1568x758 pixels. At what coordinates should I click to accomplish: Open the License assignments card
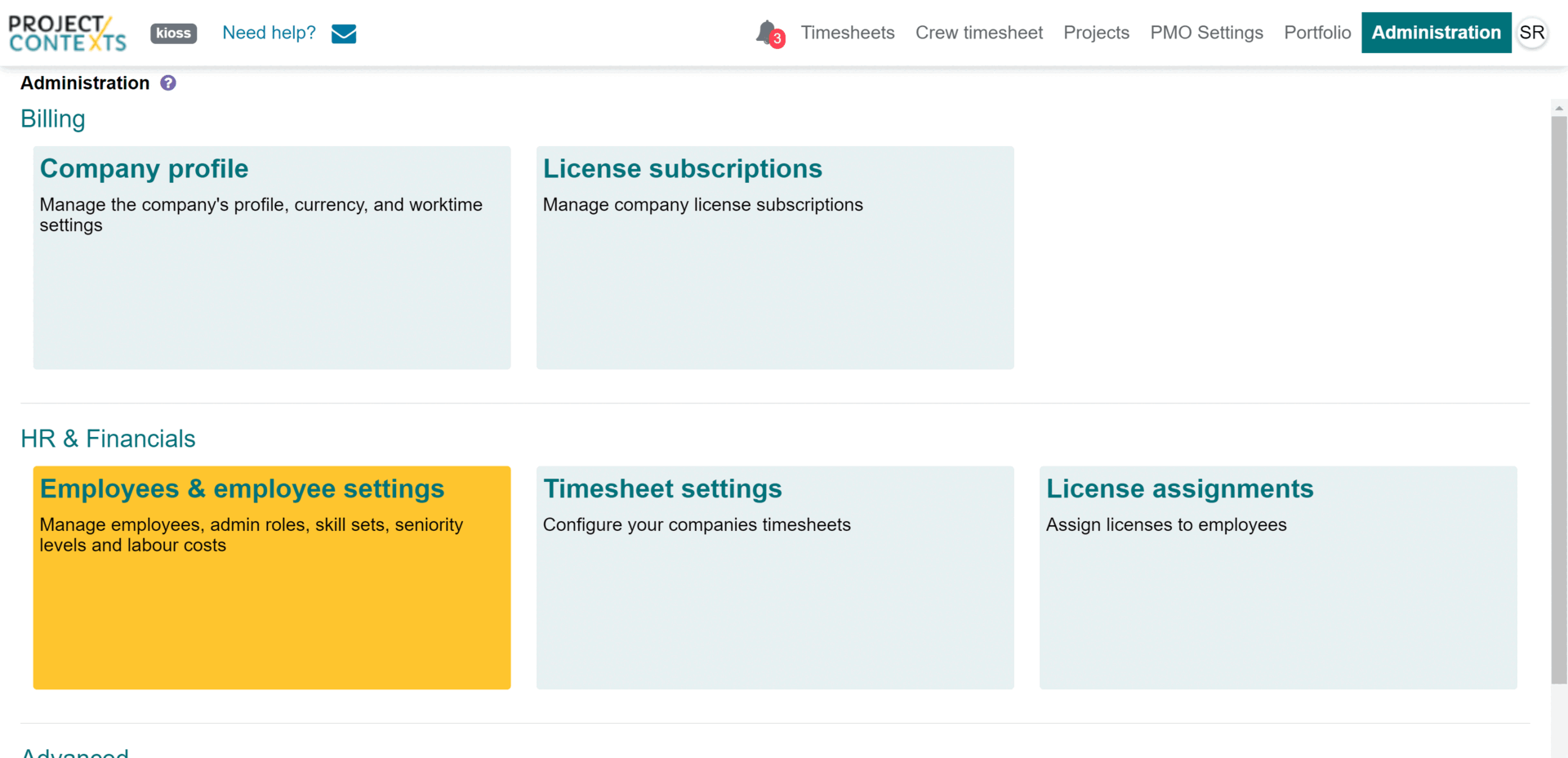point(1278,577)
